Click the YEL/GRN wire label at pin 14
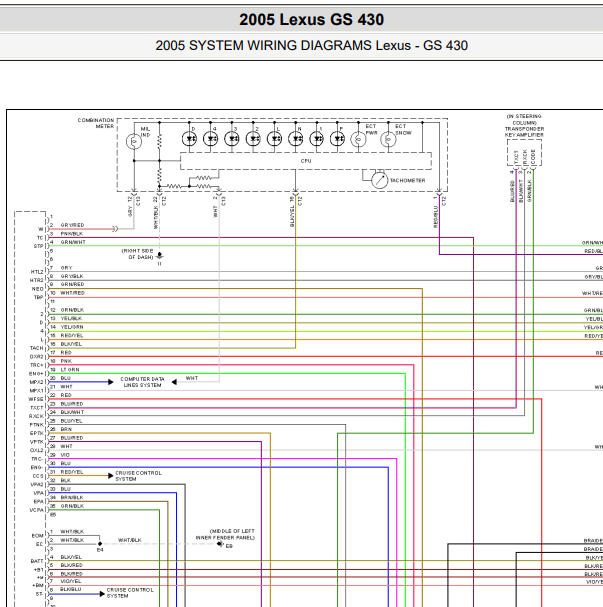603x607 pixels. (x=72, y=327)
